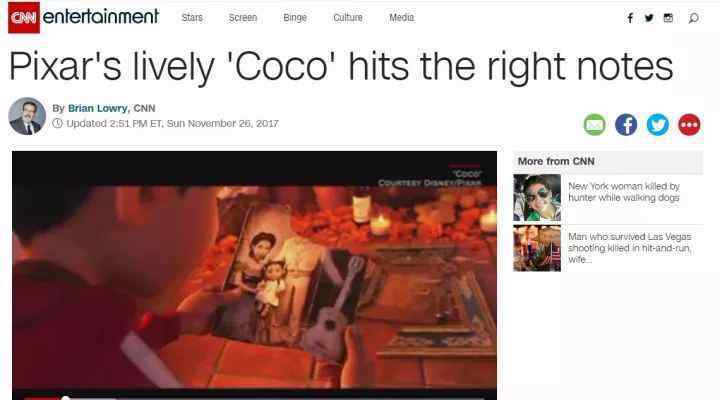Open the Twitter icon in header
Viewport: 720px width, 400px height.
coord(649,18)
